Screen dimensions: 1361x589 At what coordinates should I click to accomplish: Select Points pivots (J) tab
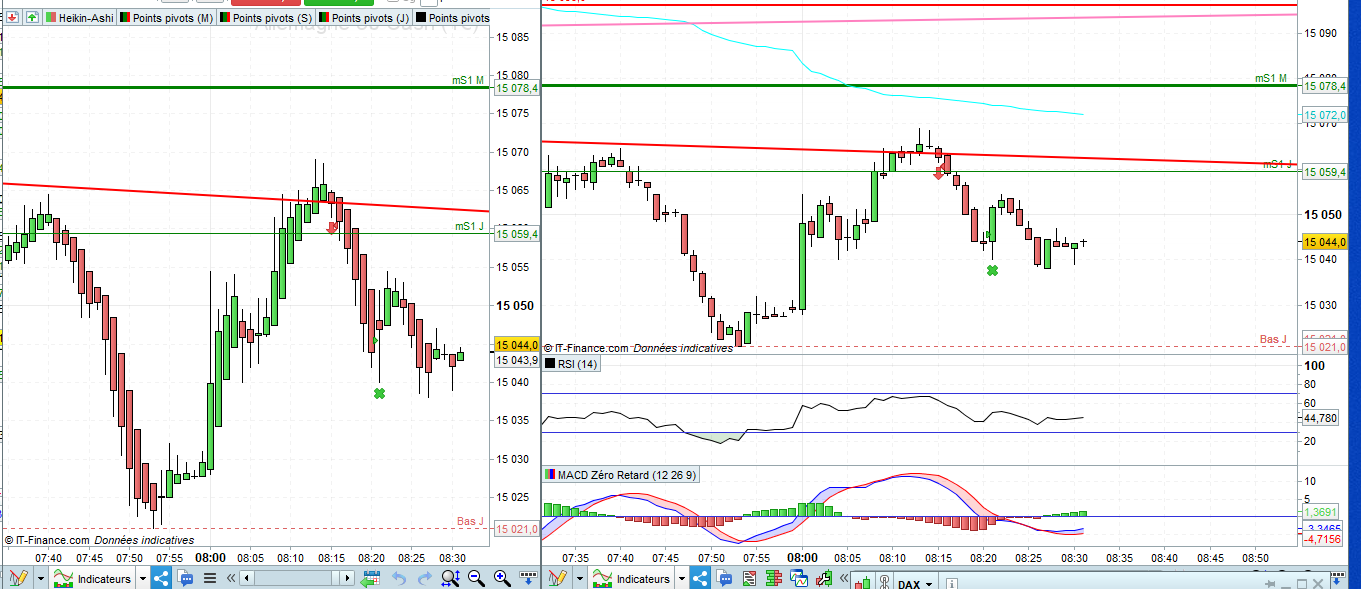363,18
